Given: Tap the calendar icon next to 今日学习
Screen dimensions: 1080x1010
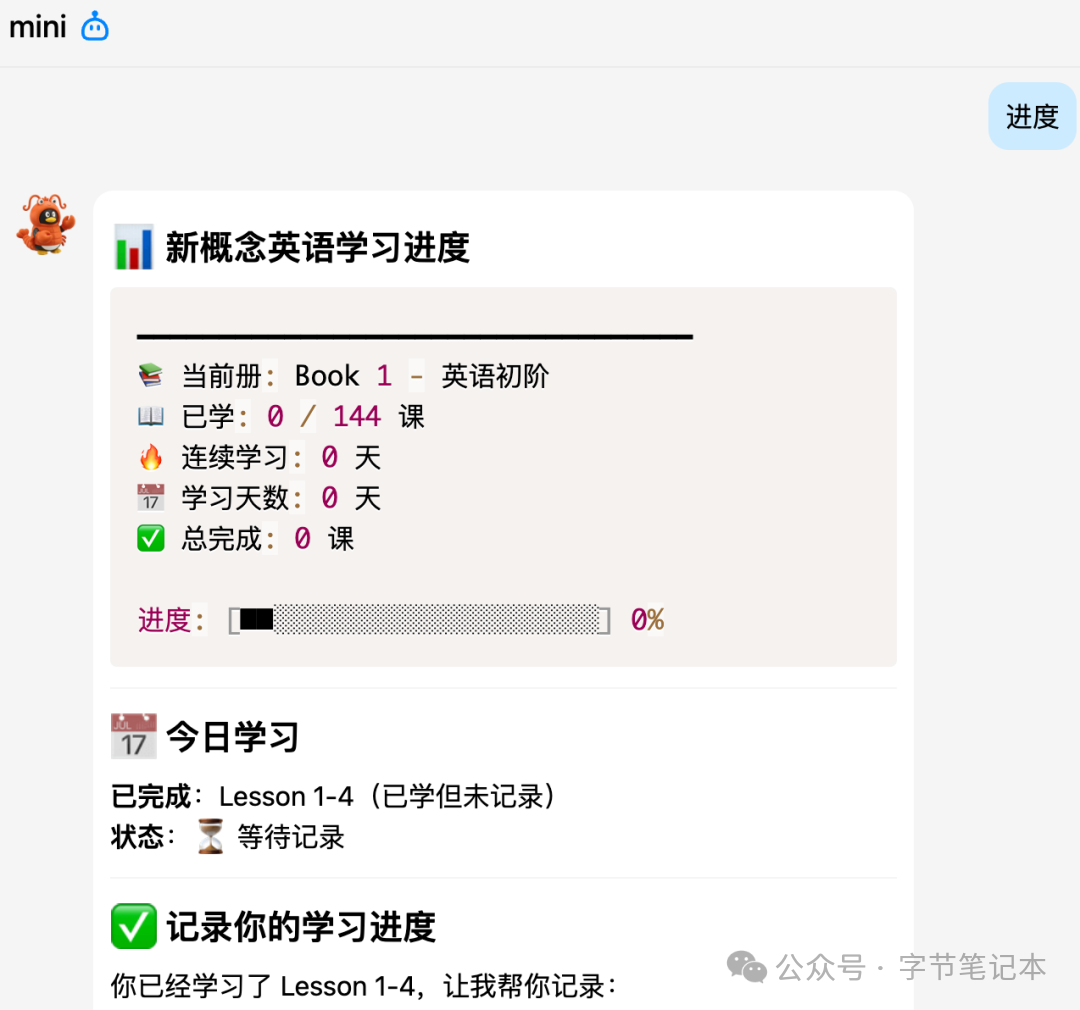Looking at the screenshot, I should 133,735.
